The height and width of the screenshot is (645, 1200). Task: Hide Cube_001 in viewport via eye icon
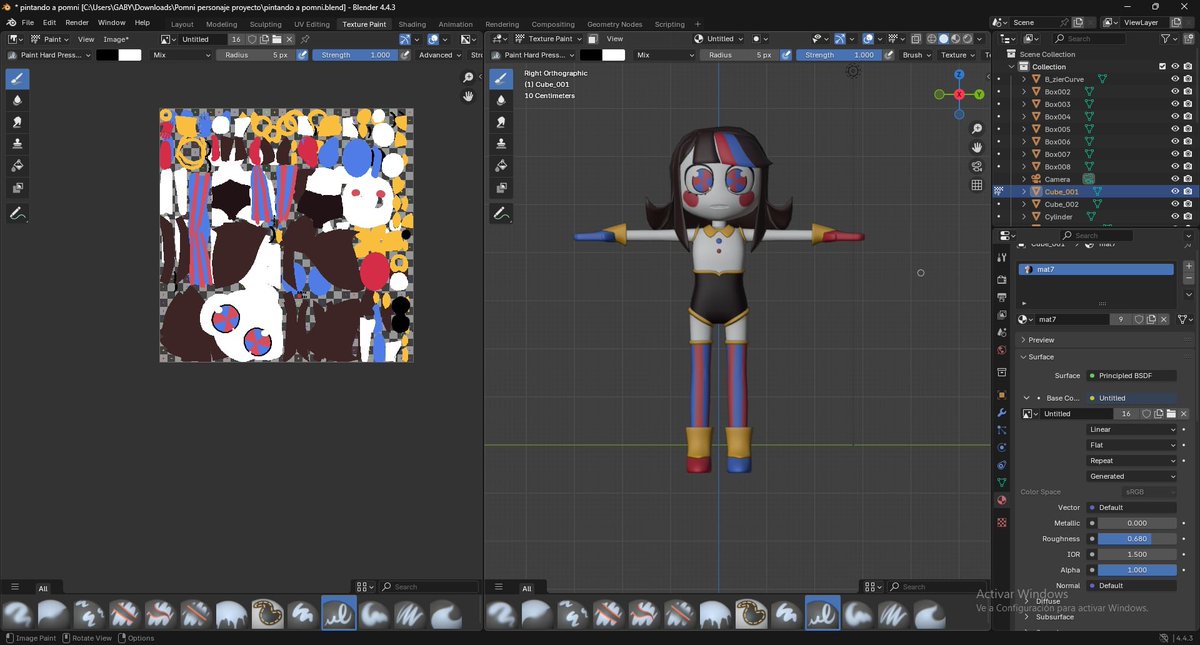tap(1175, 192)
